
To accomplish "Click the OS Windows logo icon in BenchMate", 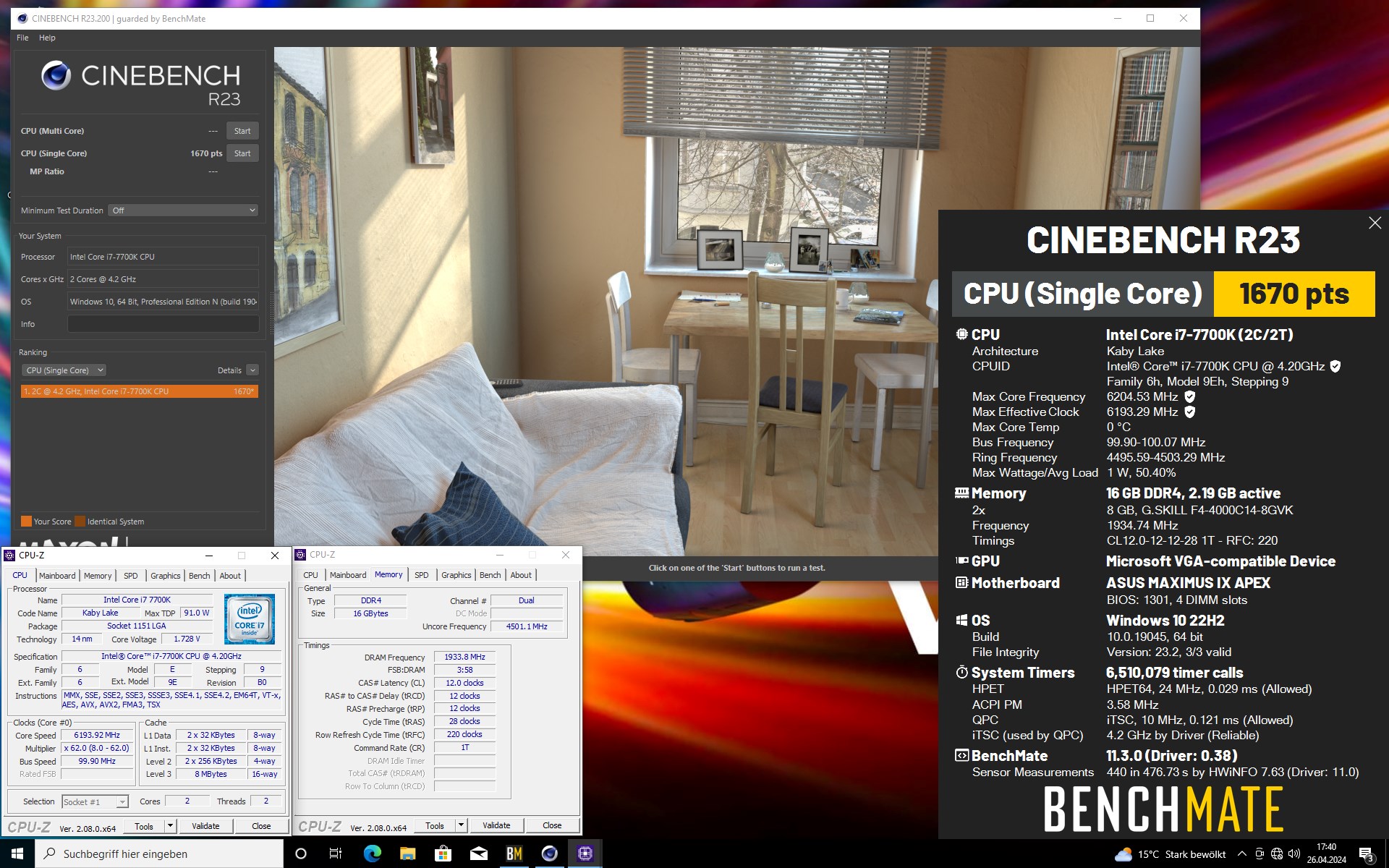I will point(961,620).
